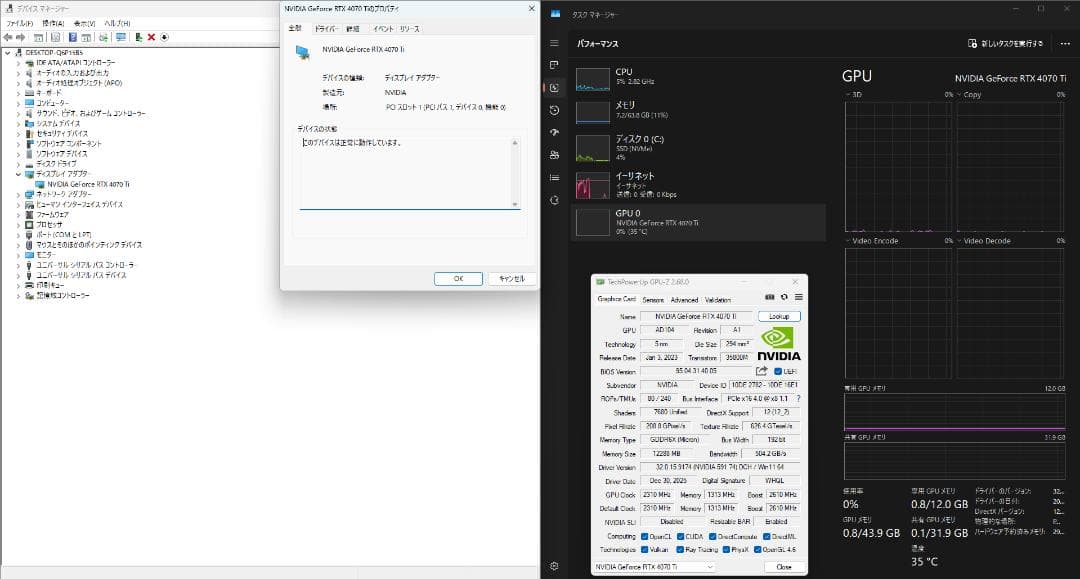Open Services icon in Task Manager sidebar
Screen dimensions: 1080x579
(x=554, y=200)
